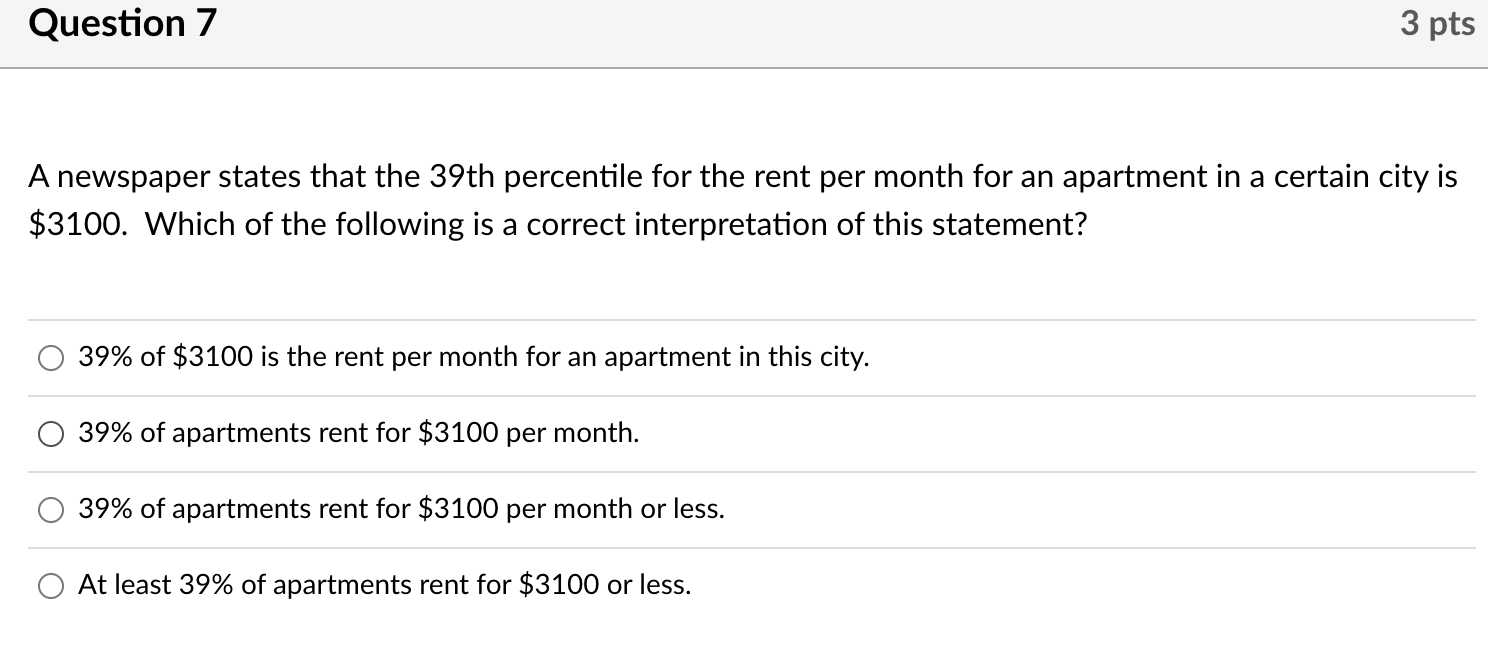Image resolution: width=1488 pixels, height=652 pixels.
Task: Click the Question 7 header
Action: tap(121, 23)
